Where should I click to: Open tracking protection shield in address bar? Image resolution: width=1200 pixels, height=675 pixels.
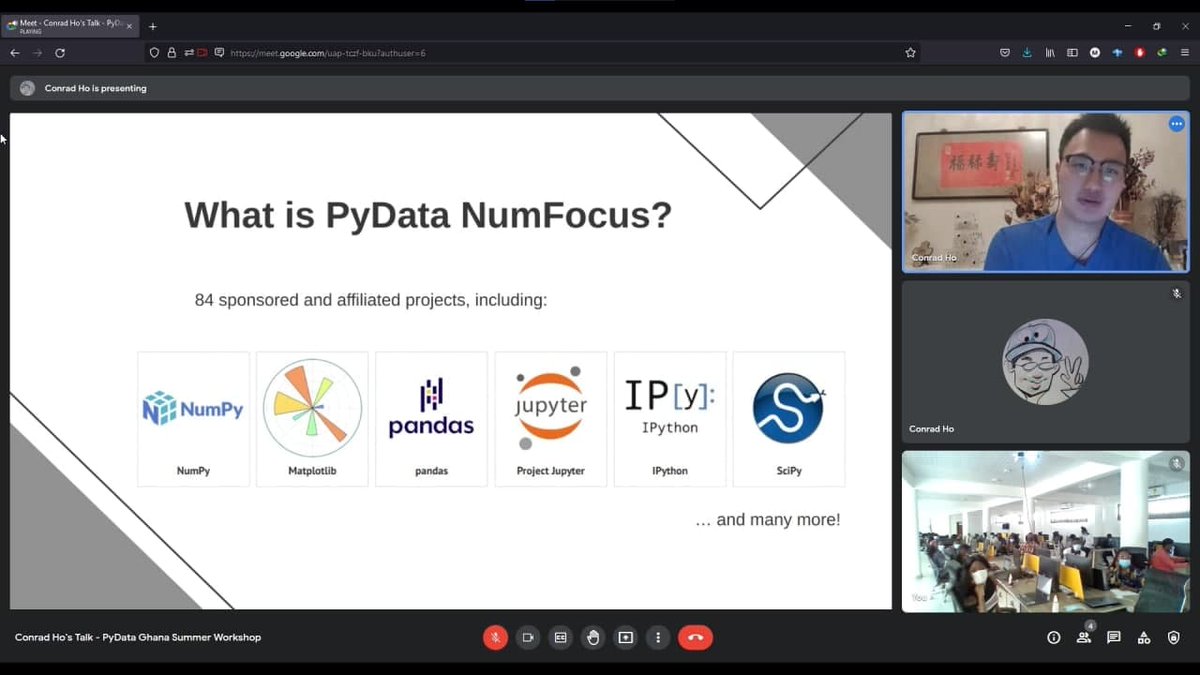(x=154, y=53)
